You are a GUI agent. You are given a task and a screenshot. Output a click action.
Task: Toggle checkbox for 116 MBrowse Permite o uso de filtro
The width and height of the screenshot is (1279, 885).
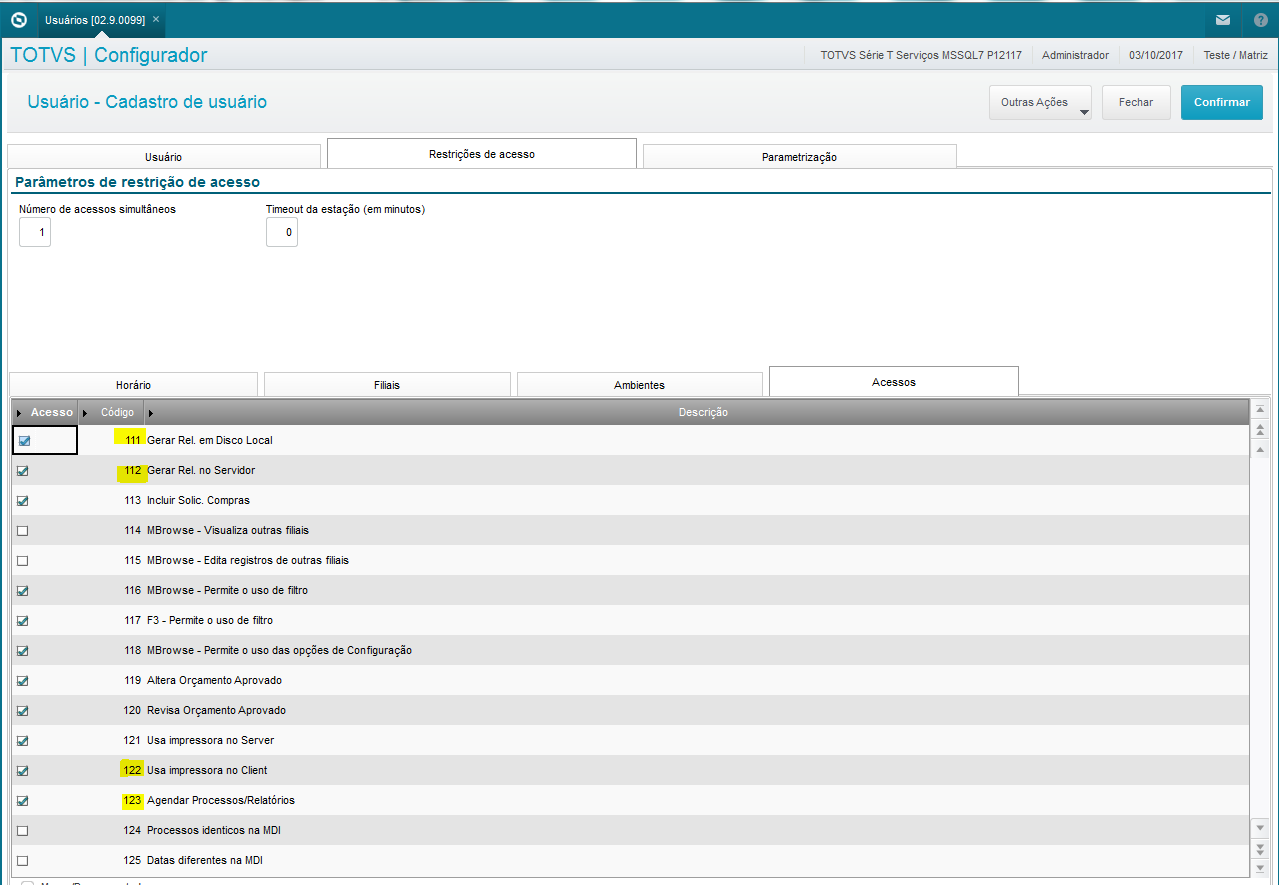point(23,590)
